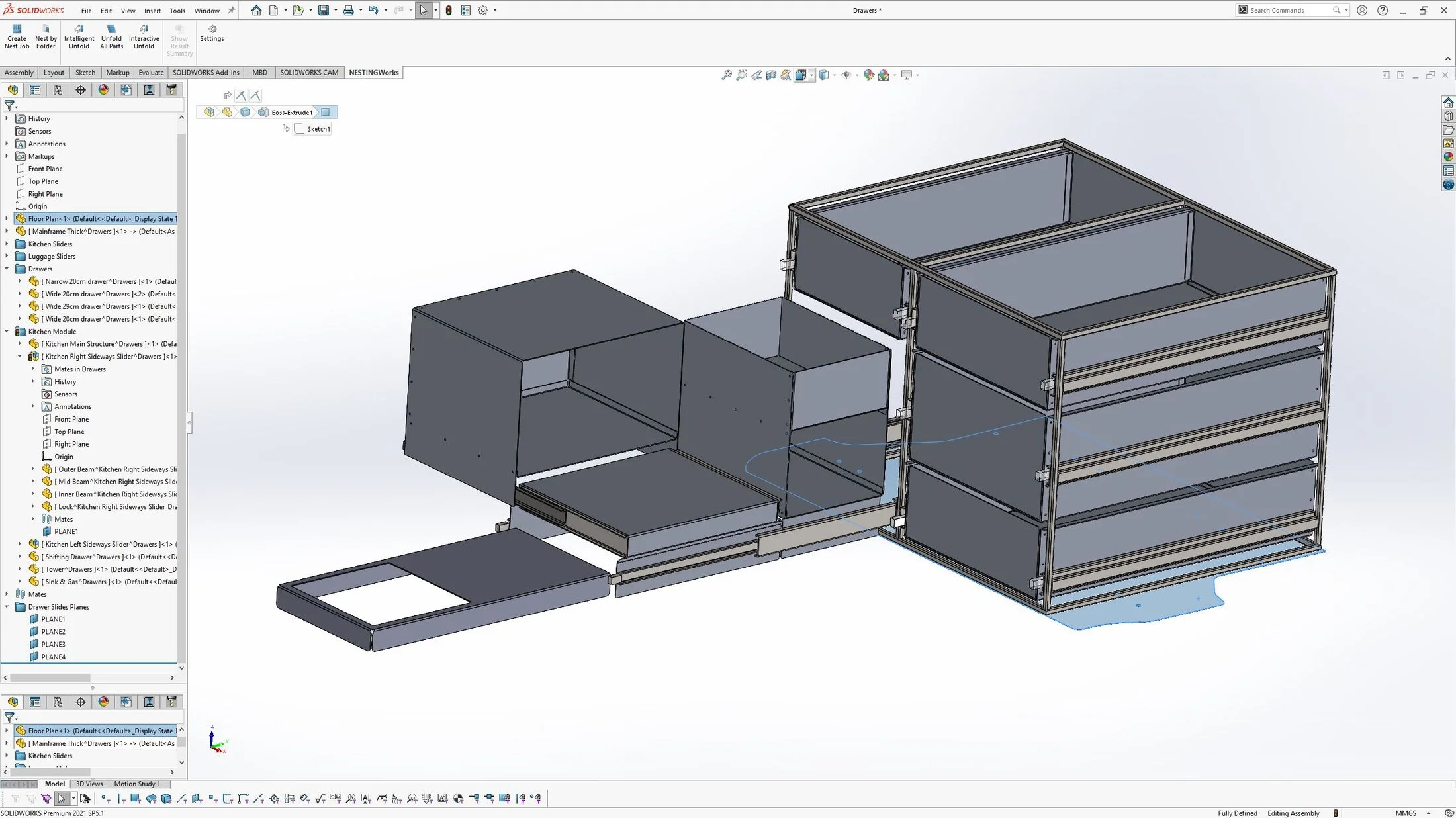Click the user Login icon
The height and width of the screenshot is (818, 1456).
pyautogui.click(x=1362, y=10)
